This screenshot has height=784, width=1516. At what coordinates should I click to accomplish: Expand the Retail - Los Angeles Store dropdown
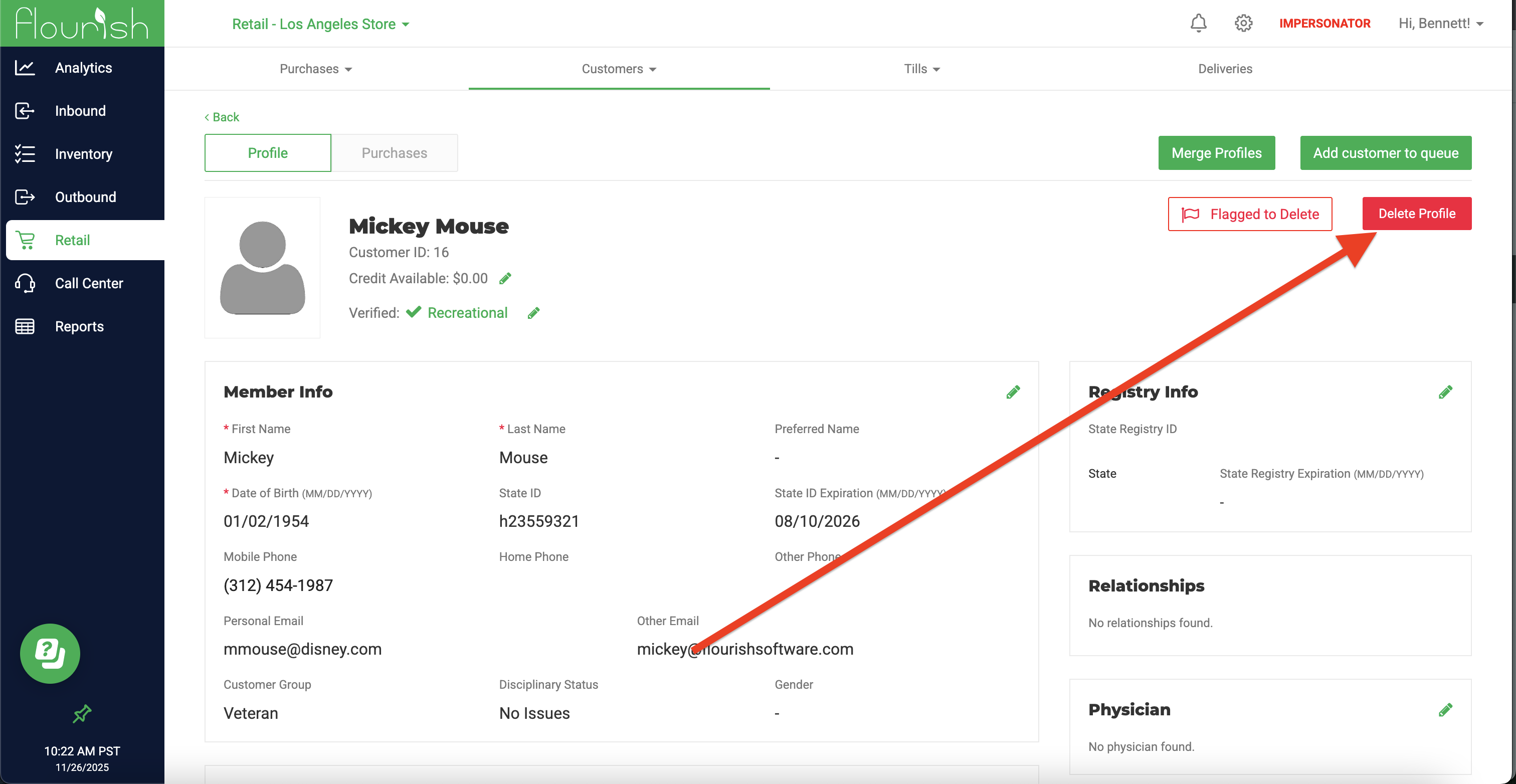tap(320, 24)
